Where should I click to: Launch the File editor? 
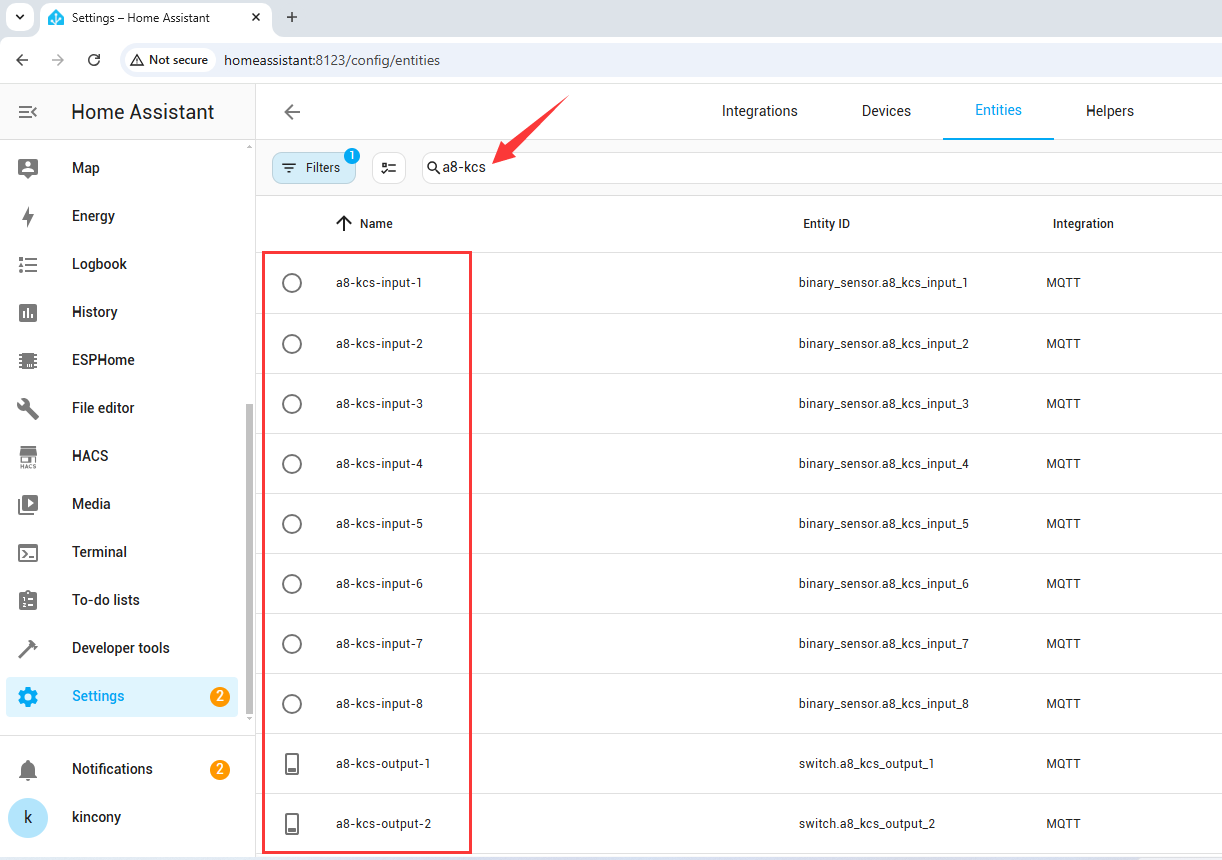103,408
